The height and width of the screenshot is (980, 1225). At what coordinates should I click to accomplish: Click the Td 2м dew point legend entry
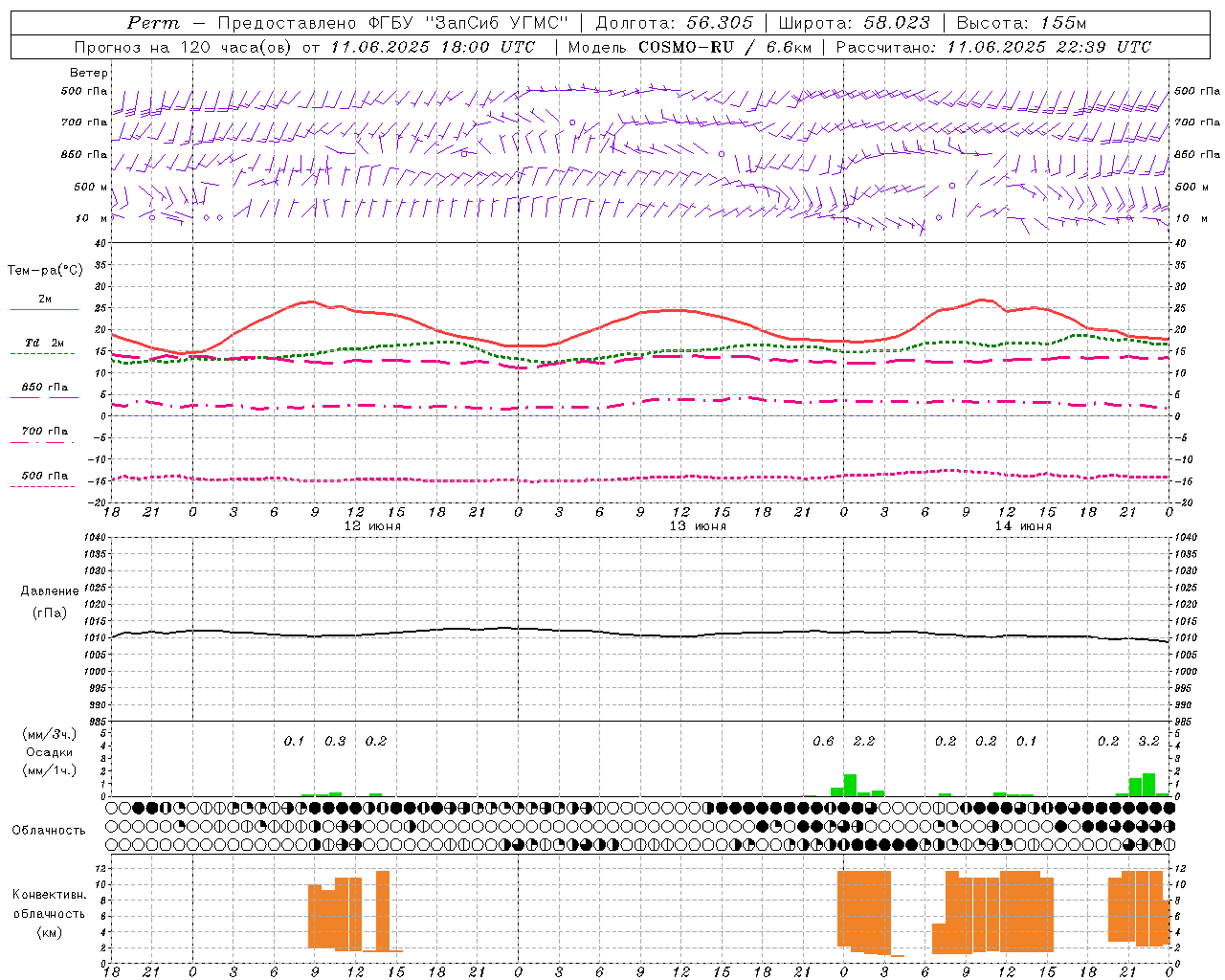pos(45,343)
